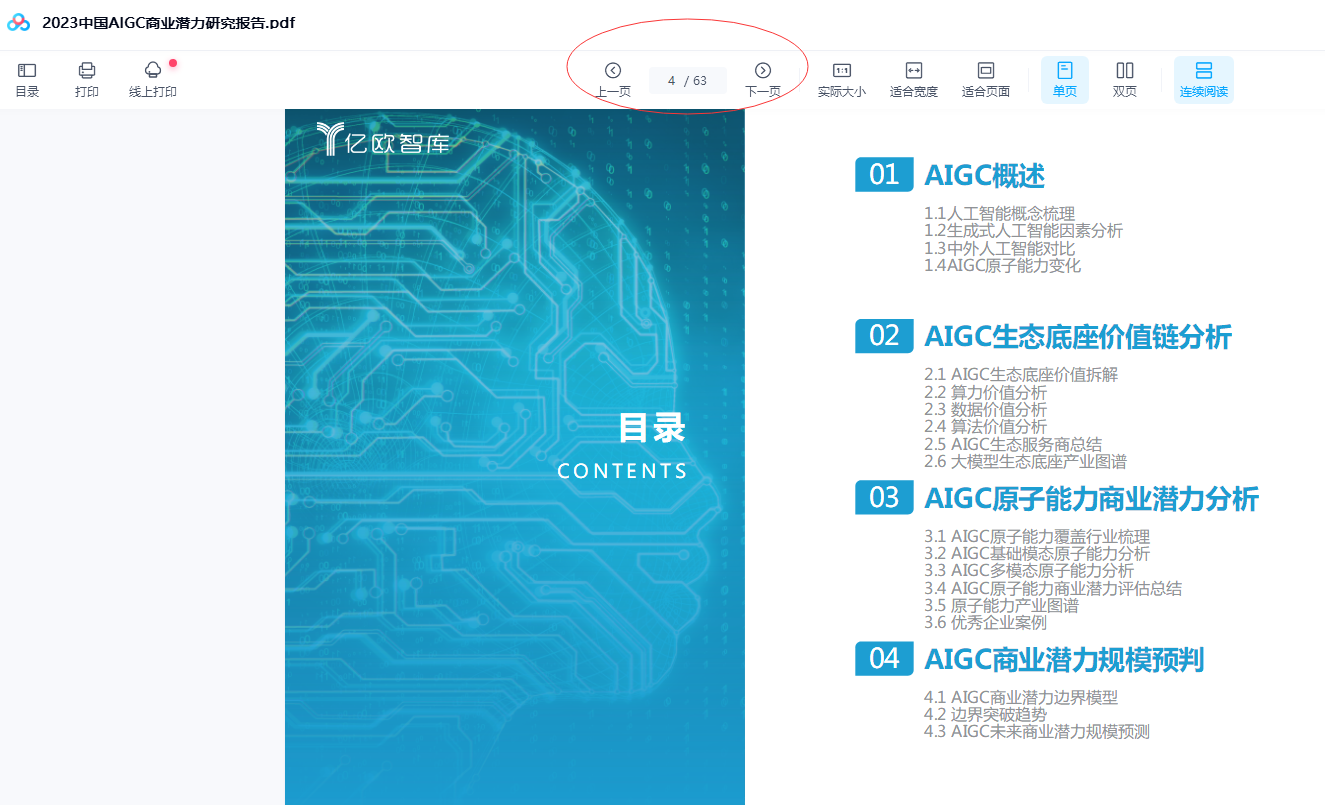Click the 打印 print icon
Image resolution: width=1325 pixels, height=805 pixels.
click(87, 78)
